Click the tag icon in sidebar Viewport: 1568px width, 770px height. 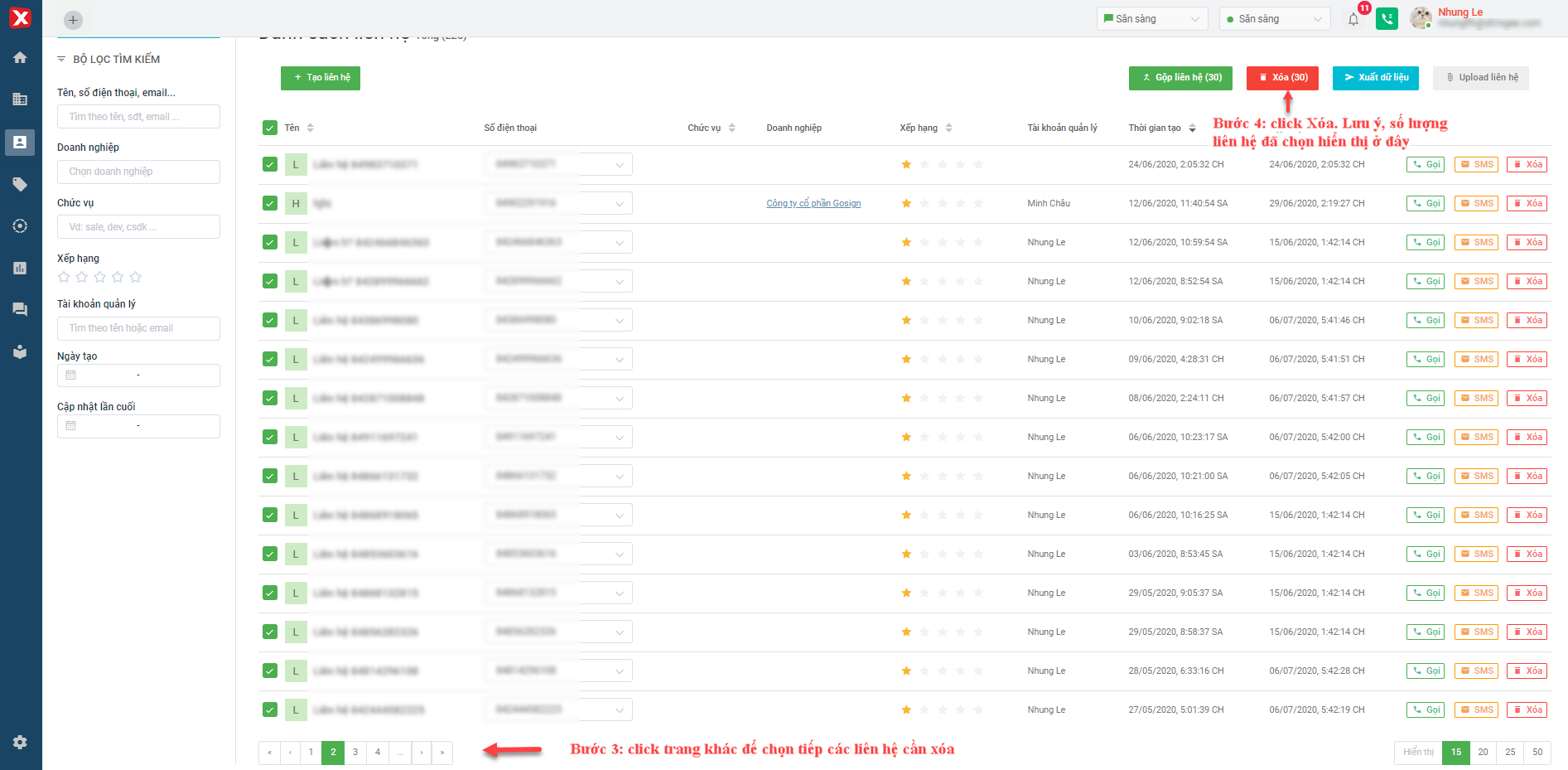[x=20, y=184]
